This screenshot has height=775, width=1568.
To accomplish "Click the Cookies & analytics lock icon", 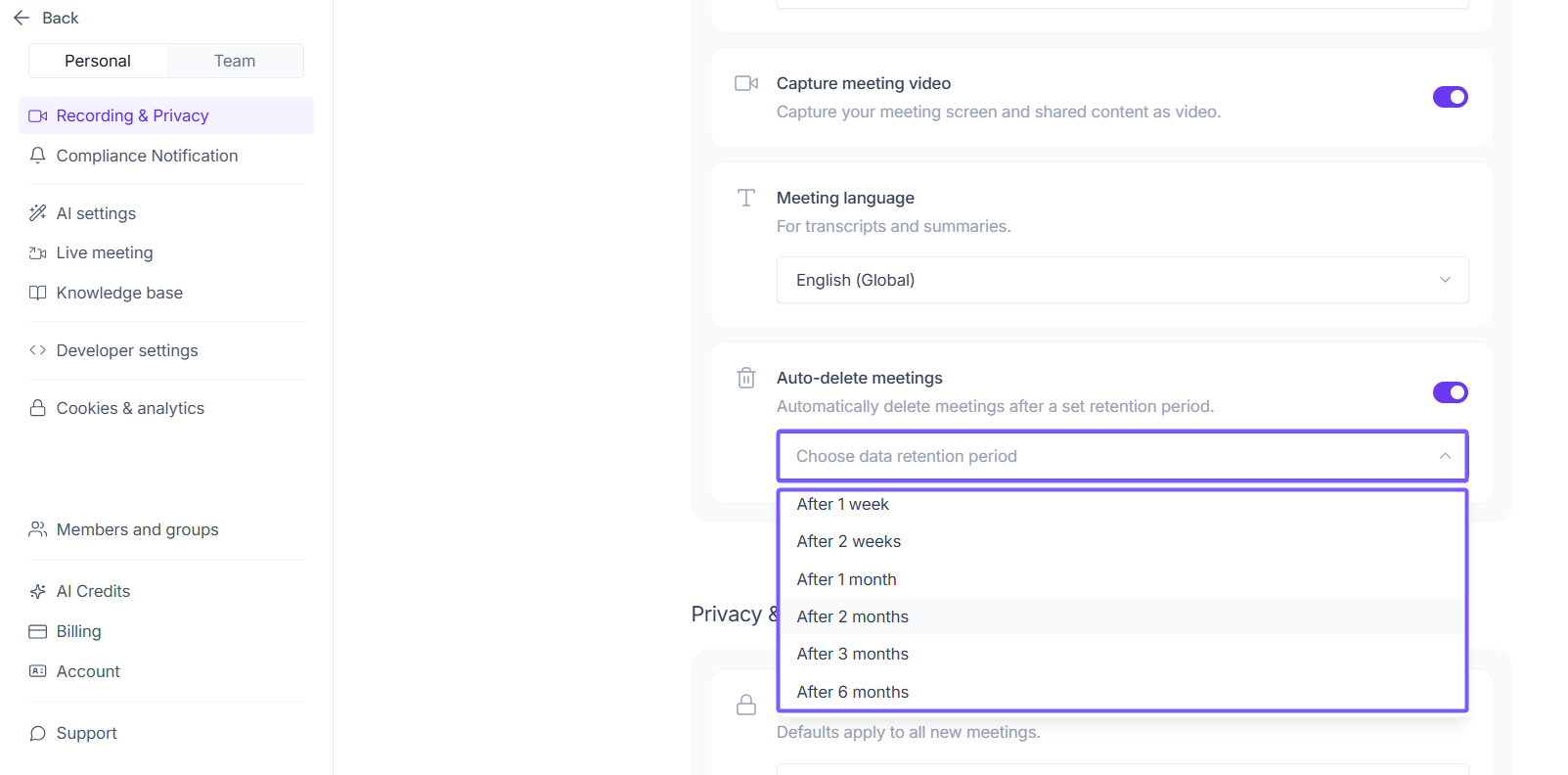I will click(x=38, y=408).
